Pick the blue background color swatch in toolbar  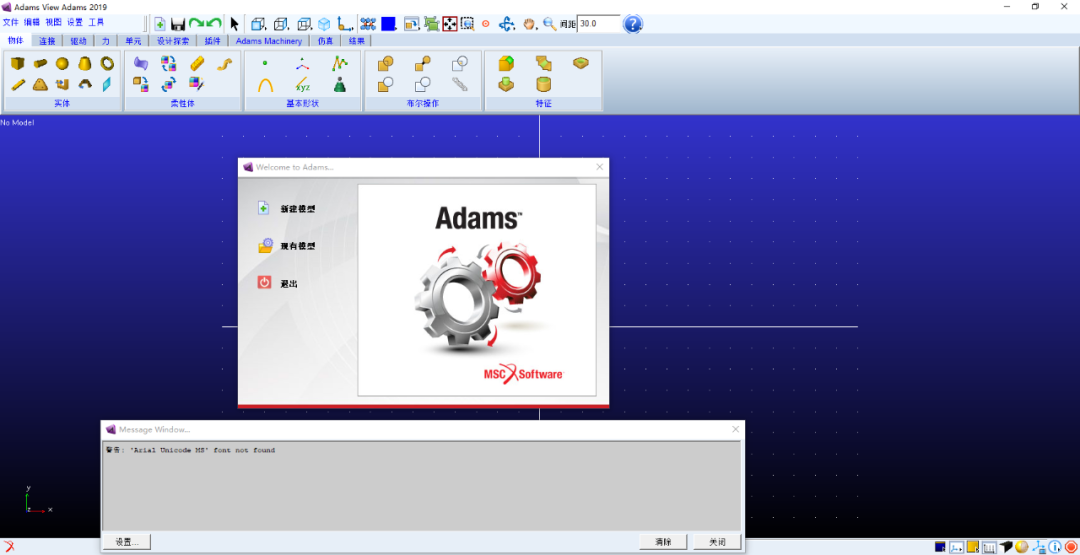tap(388, 23)
